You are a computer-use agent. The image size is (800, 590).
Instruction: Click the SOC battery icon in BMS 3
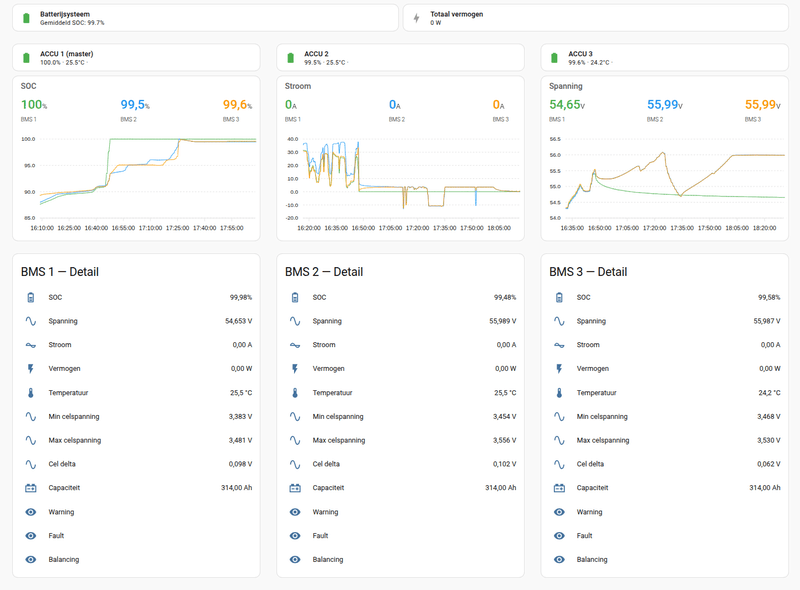click(559, 297)
